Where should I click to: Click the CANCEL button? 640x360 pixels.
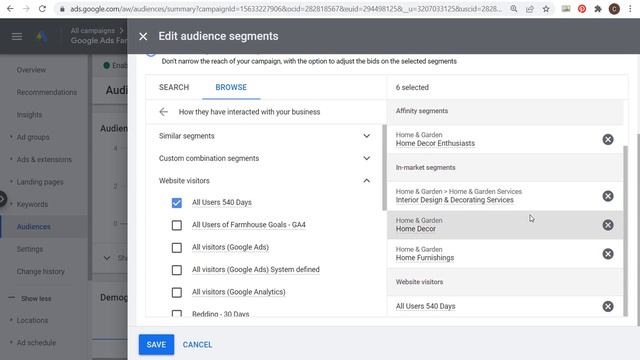click(x=197, y=344)
